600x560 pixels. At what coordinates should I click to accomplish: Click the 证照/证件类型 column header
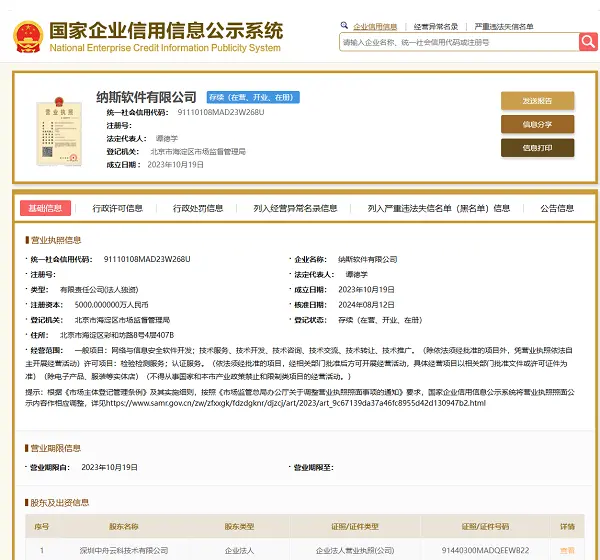click(355, 527)
